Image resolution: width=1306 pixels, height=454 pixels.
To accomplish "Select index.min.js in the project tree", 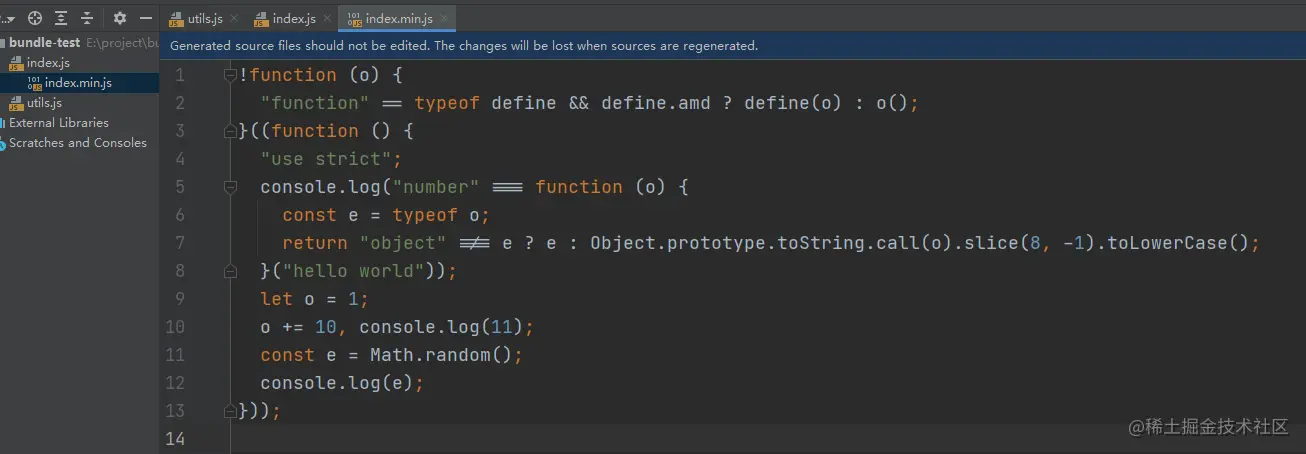I will (78, 83).
